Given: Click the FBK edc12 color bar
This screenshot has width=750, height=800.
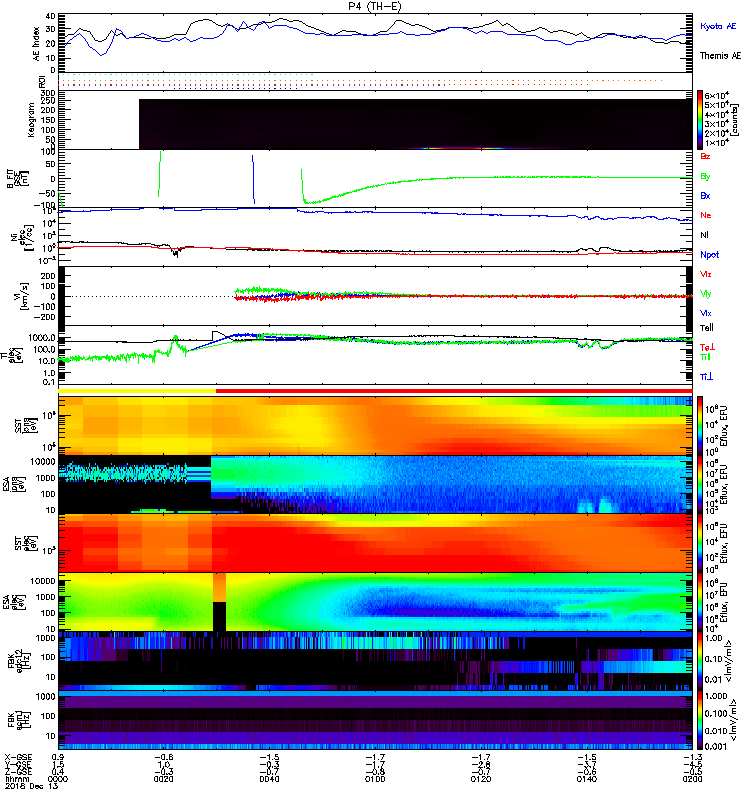Looking at the screenshot, I should [700, 661].
